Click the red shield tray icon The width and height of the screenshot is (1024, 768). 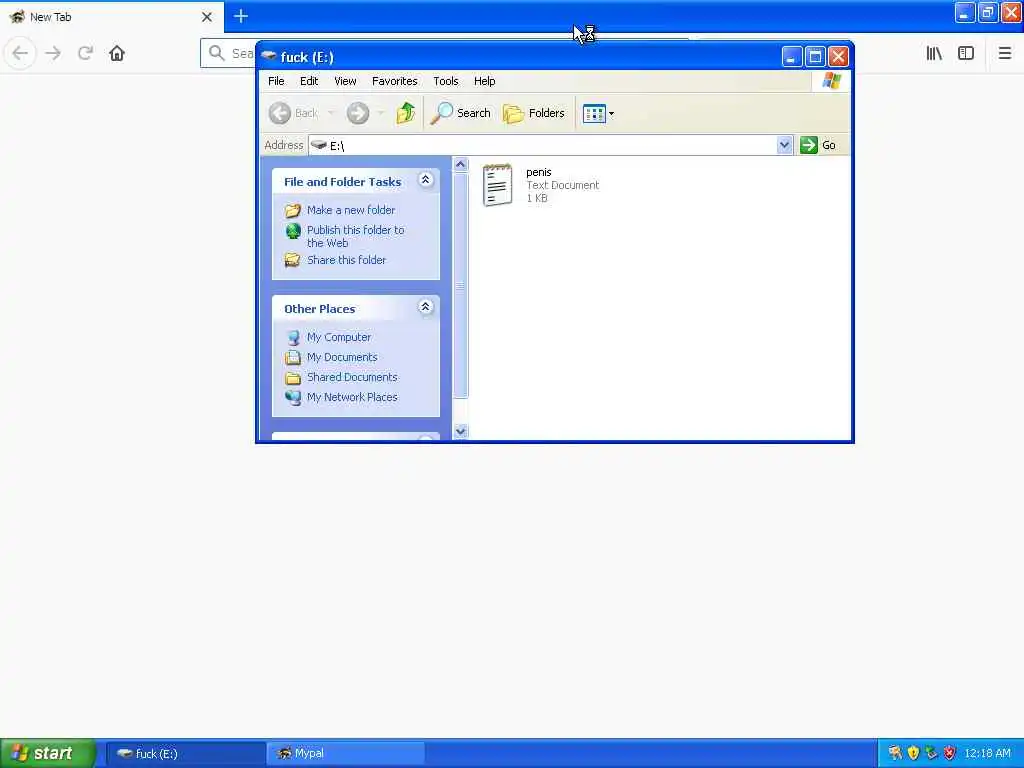click(950, 754)
